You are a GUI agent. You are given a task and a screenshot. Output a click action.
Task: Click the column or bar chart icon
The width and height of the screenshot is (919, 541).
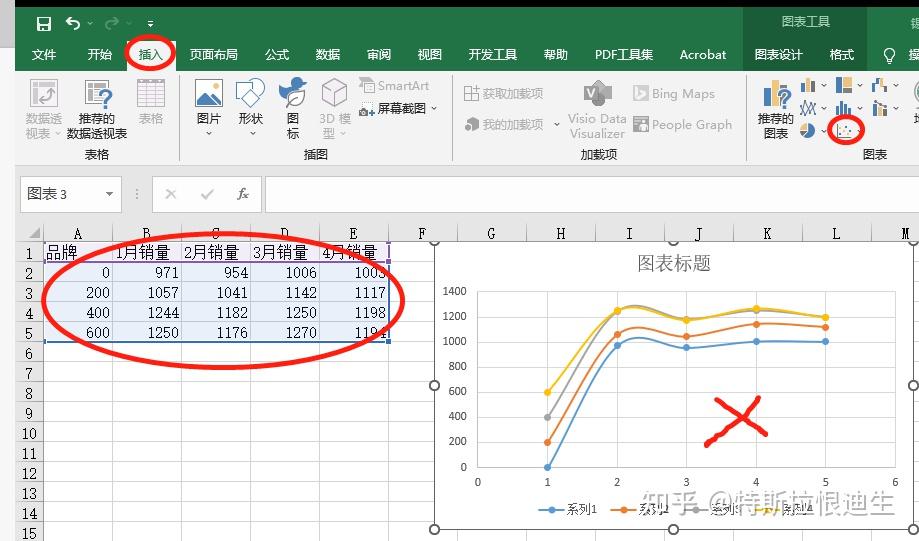[x=808, y=86]
